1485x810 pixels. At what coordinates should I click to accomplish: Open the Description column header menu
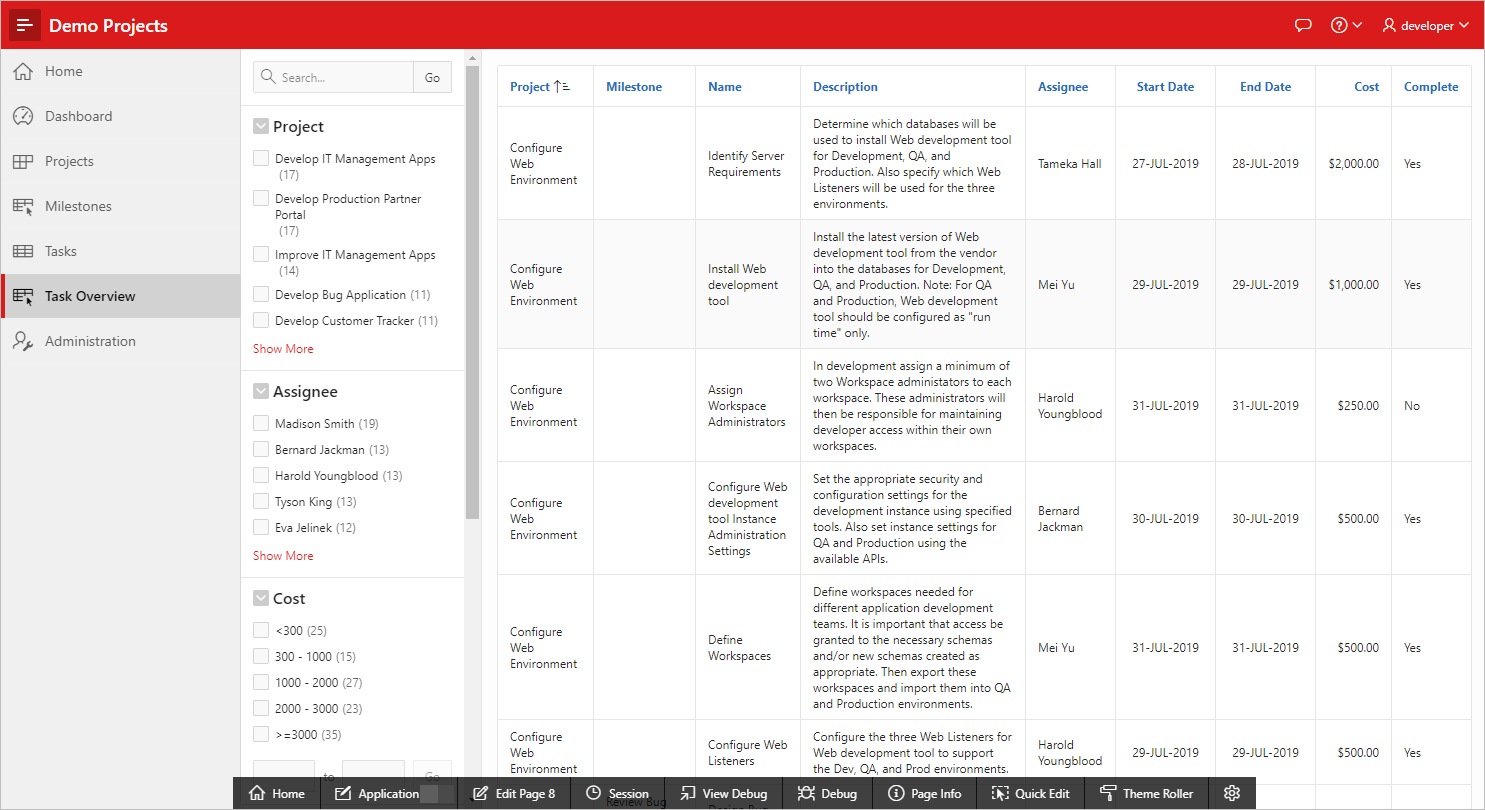(x=845, y=87)
